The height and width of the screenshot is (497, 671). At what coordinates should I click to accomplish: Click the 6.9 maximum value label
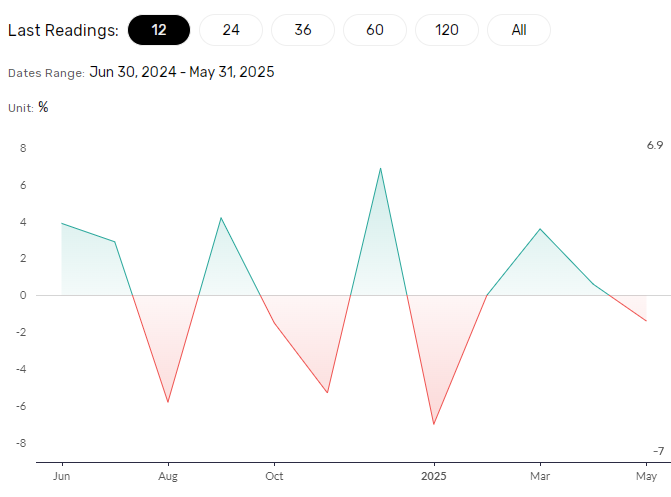[x=655, y=146]
